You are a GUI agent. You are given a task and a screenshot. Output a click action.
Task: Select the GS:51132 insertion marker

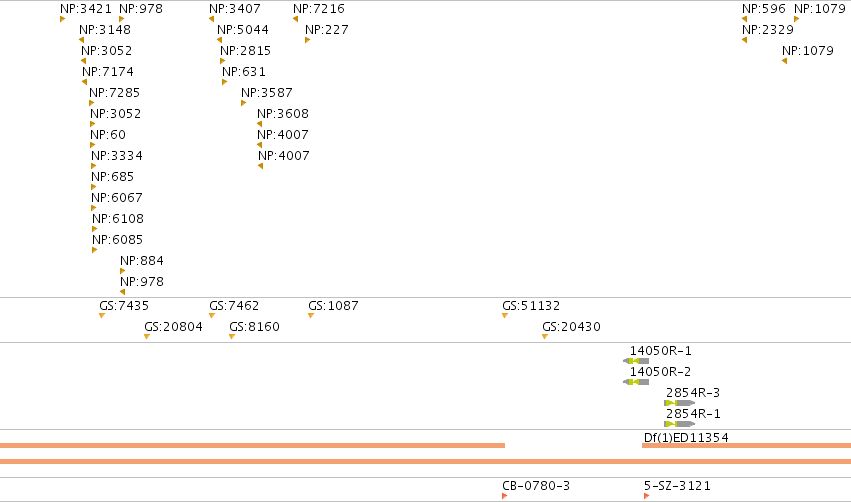(x=505, y=316)
